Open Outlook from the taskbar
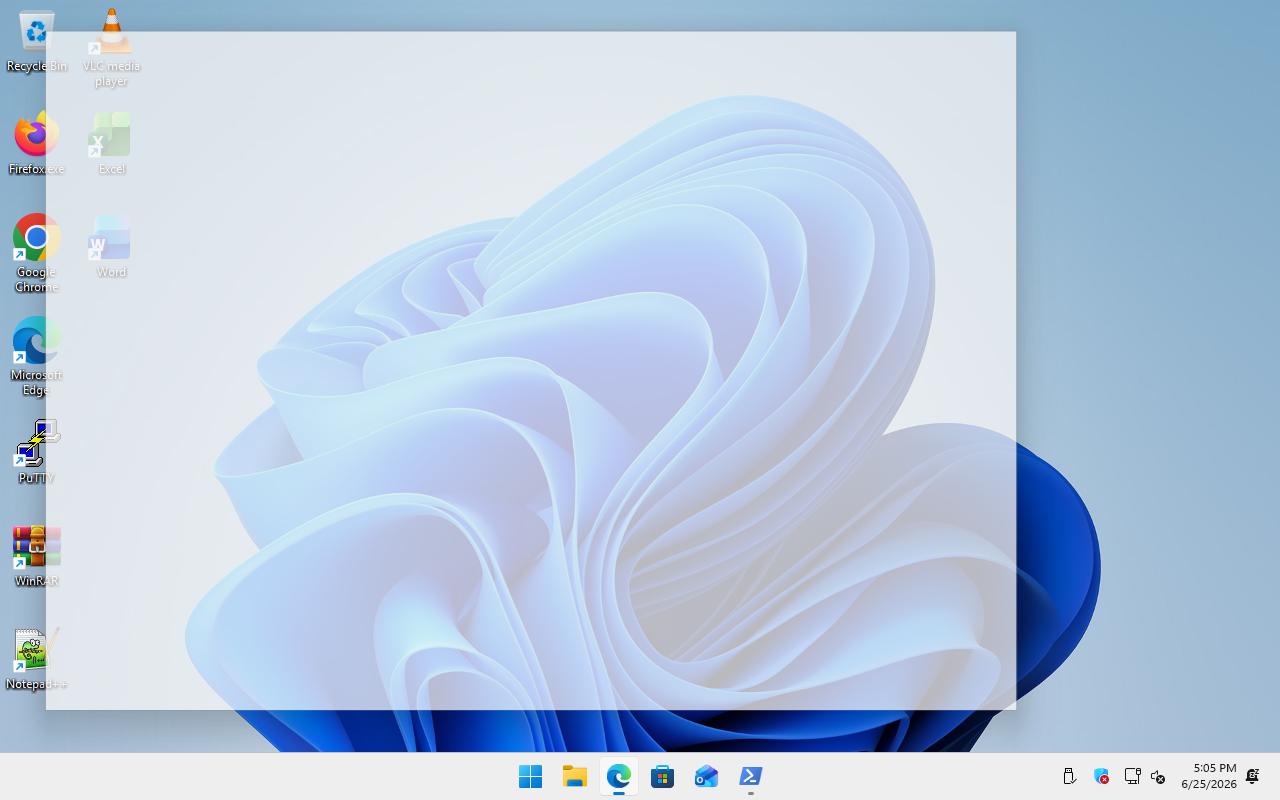Image resolution: width=1280 pixels, height=800 pixels. pos(707,776)
